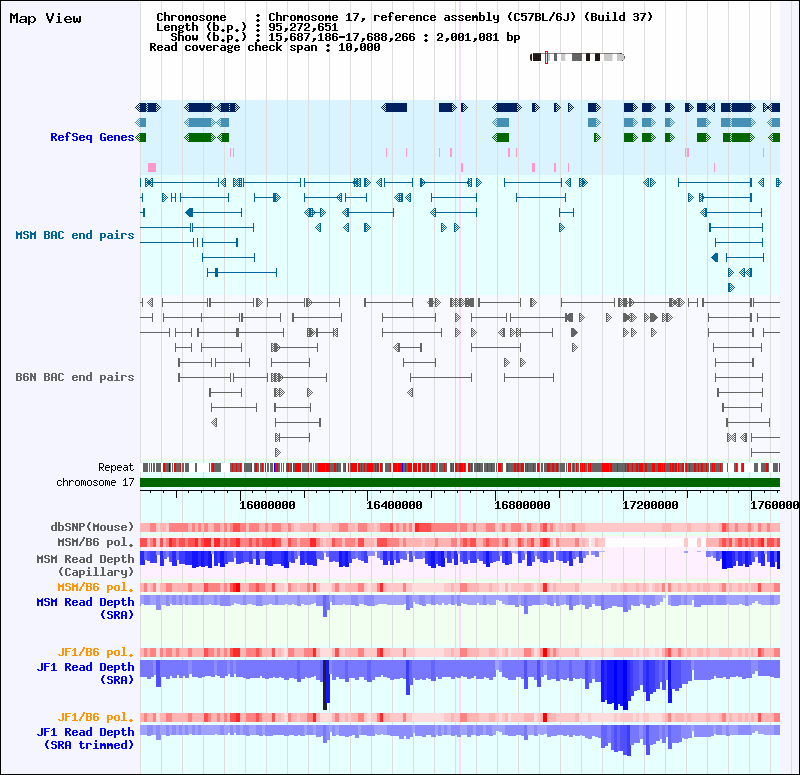Click the deep blue dip in JF1 Read Depth (SRA)

pyautogui.click(x=617, y=684)
